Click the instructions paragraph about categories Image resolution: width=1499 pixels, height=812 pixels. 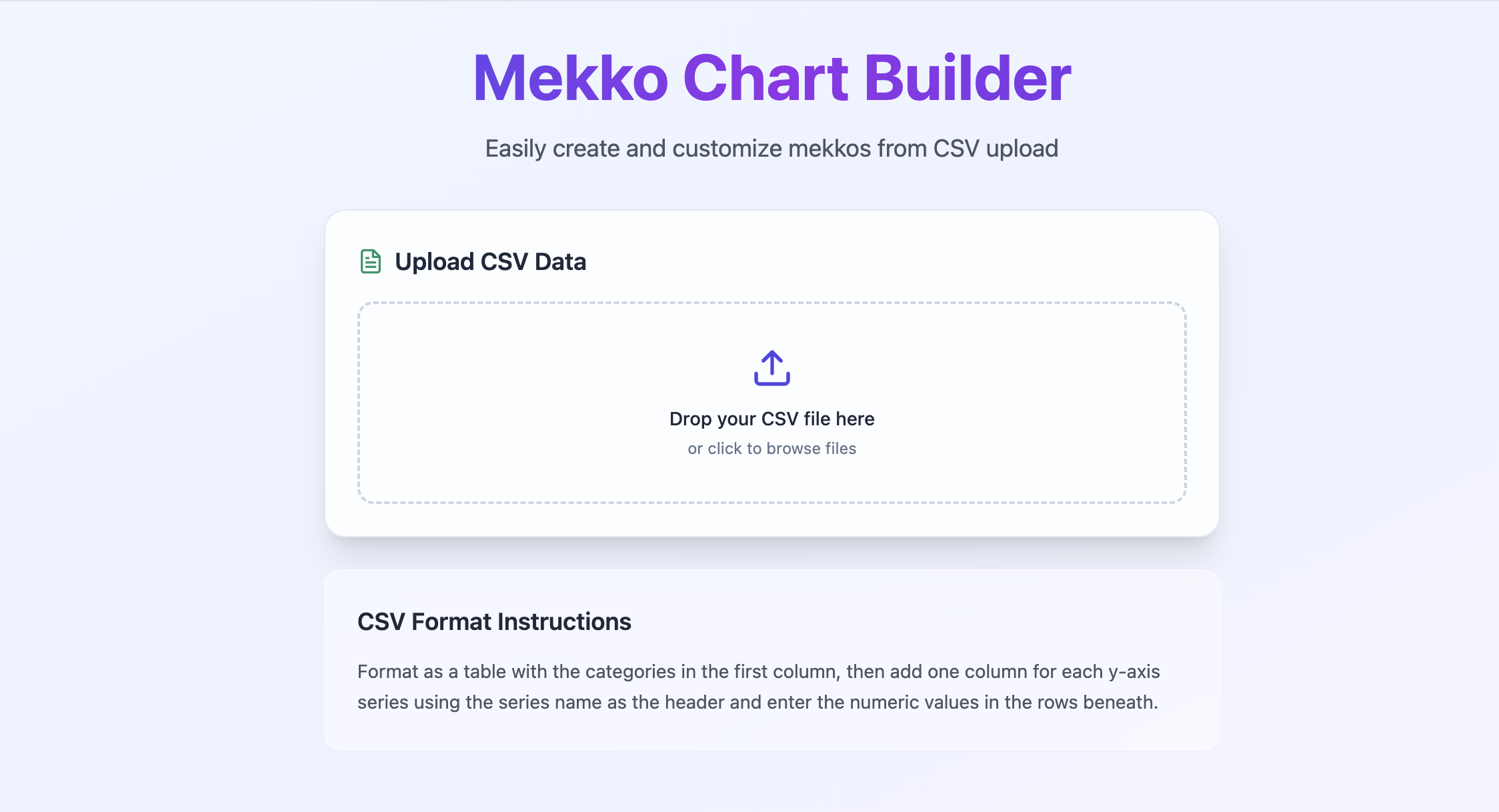coord(759,687)
